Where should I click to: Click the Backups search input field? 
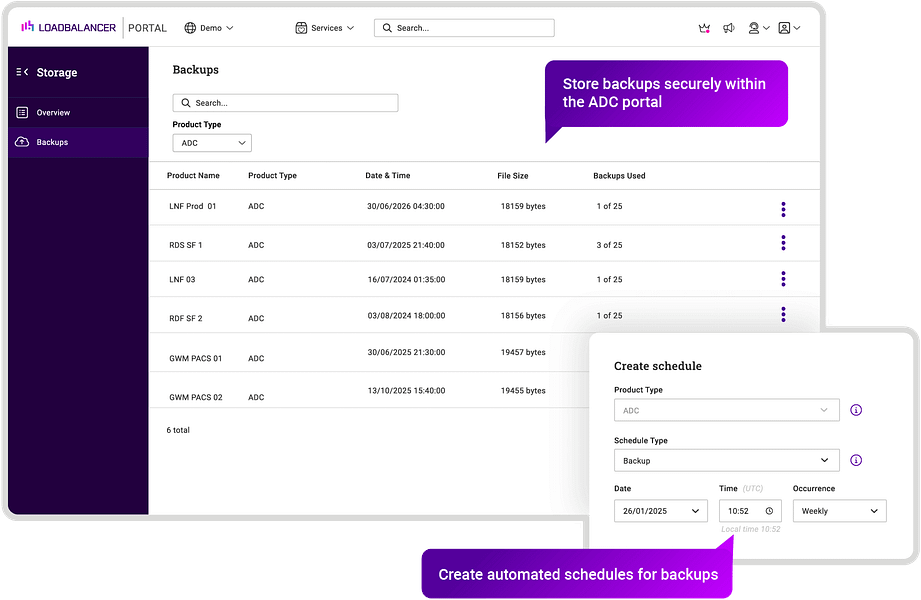pos(285,102)
